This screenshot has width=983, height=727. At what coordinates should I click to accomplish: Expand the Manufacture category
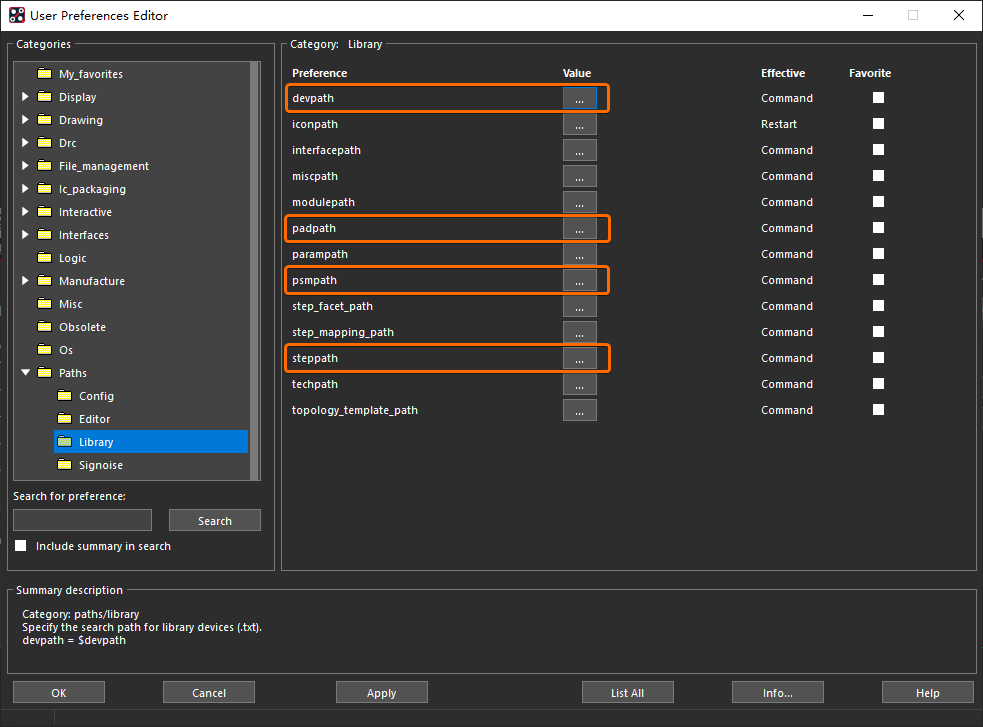click(25, 281)
